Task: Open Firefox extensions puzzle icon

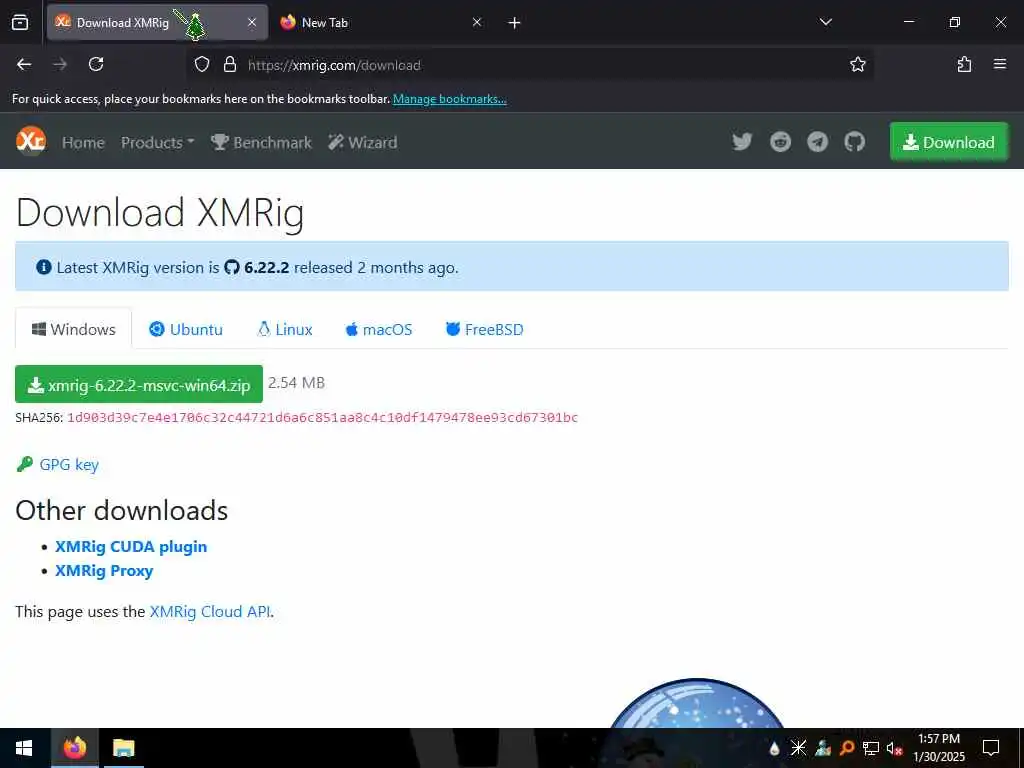Action: tap(964, 64)
